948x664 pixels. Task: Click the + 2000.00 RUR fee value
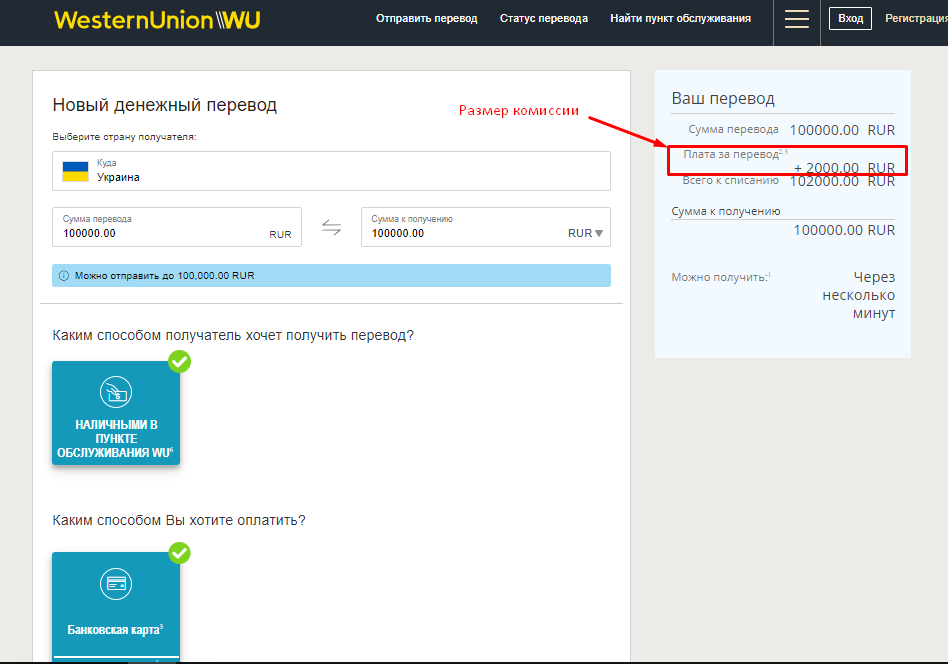pos(844,168)
